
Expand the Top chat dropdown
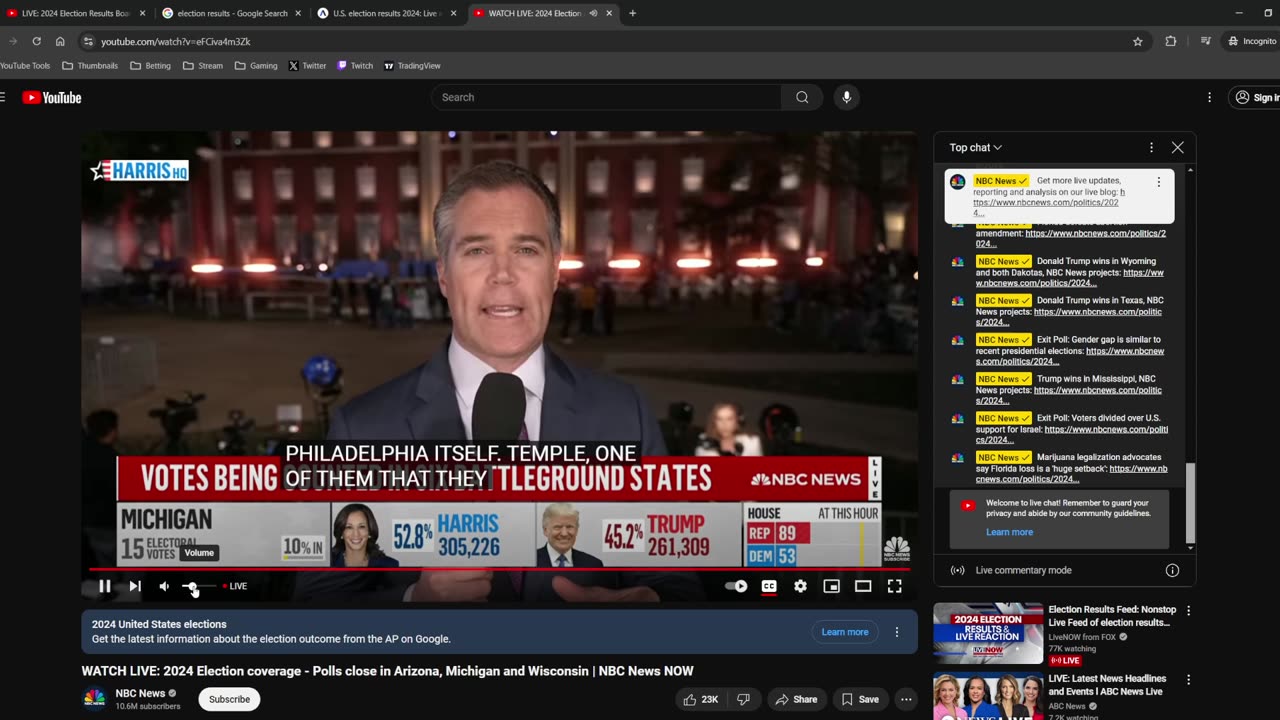click(976, 147)
